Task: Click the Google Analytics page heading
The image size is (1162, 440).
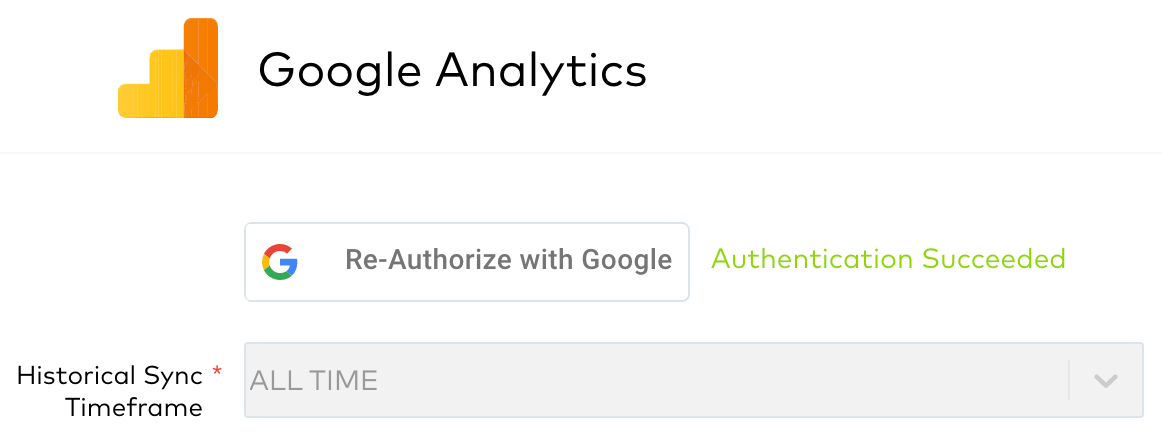Action: [452, 72]
